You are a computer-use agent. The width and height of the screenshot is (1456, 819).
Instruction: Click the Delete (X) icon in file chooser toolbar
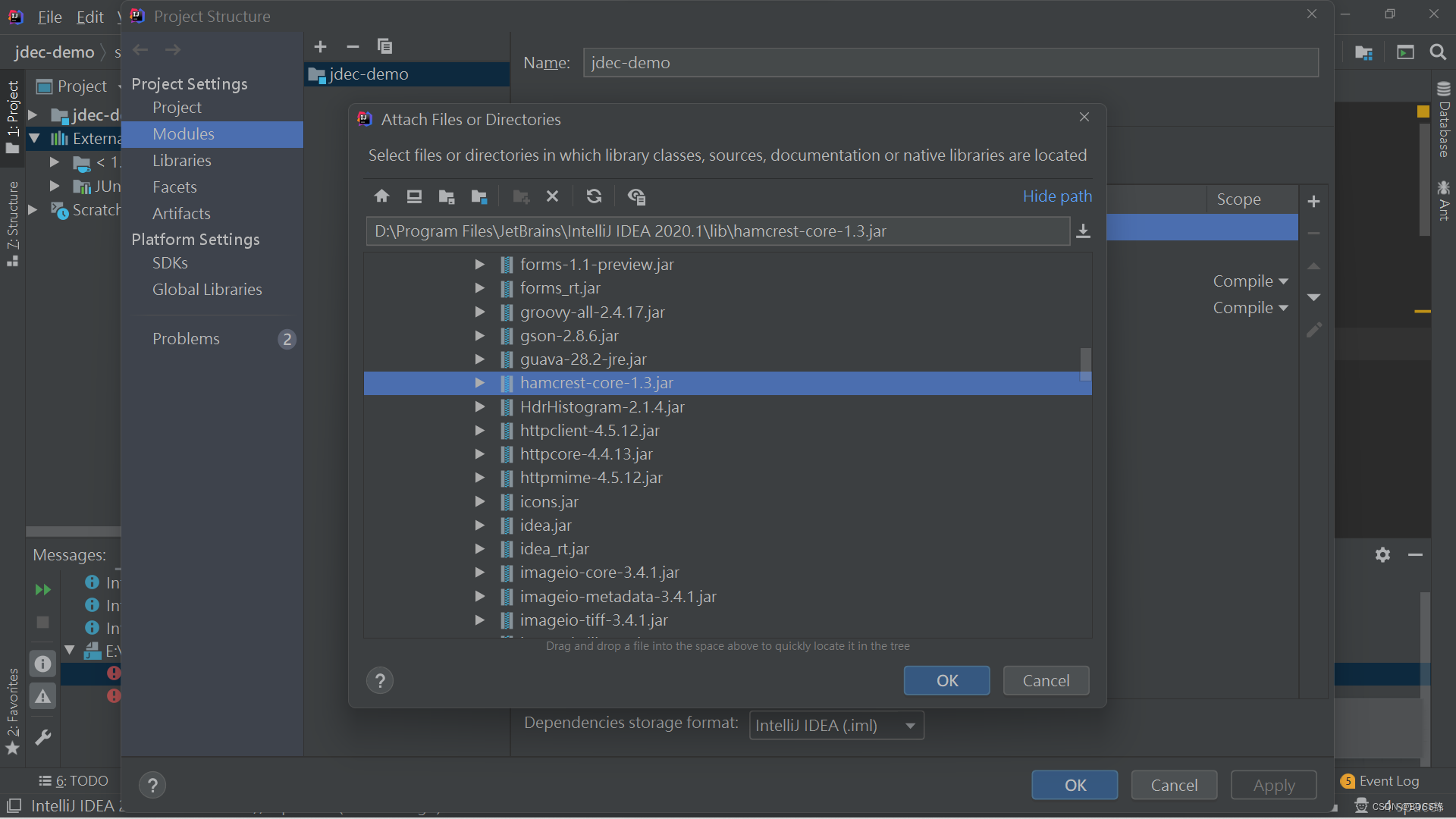point(552,196)
